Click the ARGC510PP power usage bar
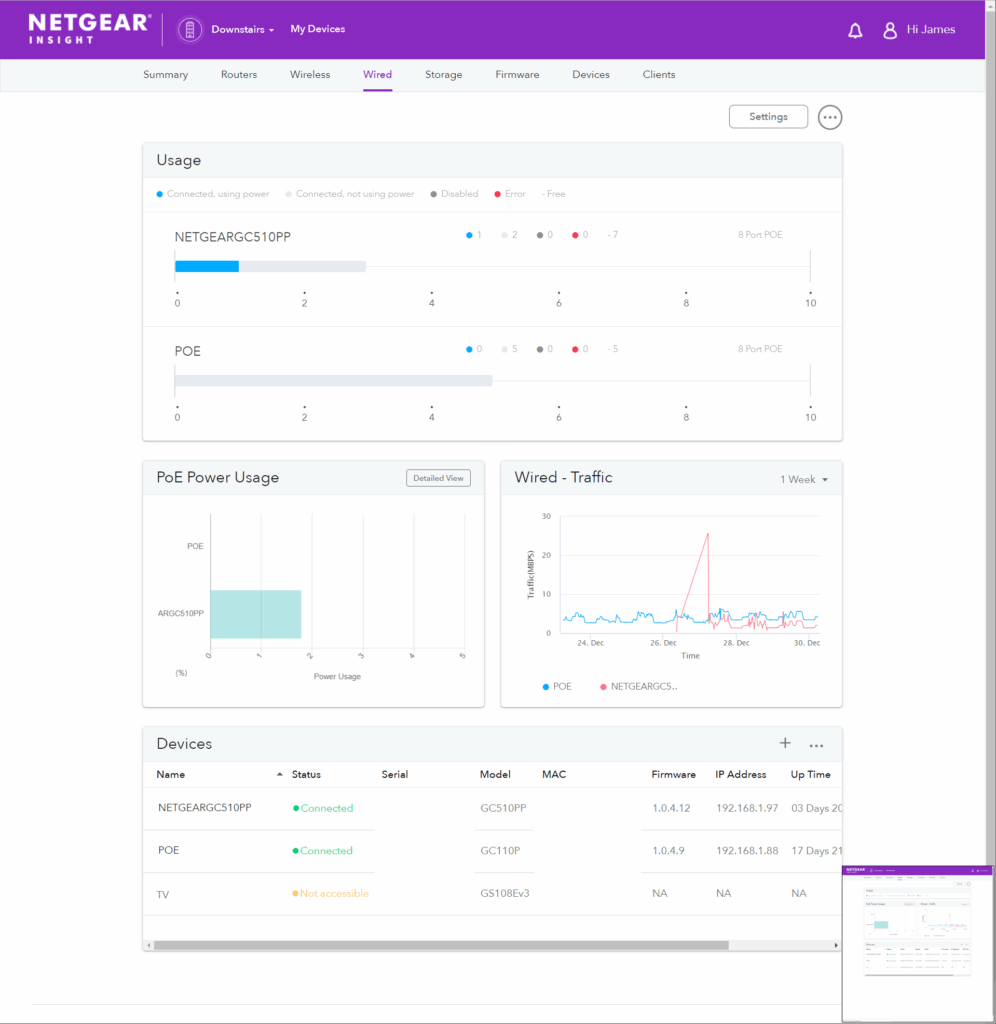The height and width of the screenshot is (1024, 996). tap(255, 614)
